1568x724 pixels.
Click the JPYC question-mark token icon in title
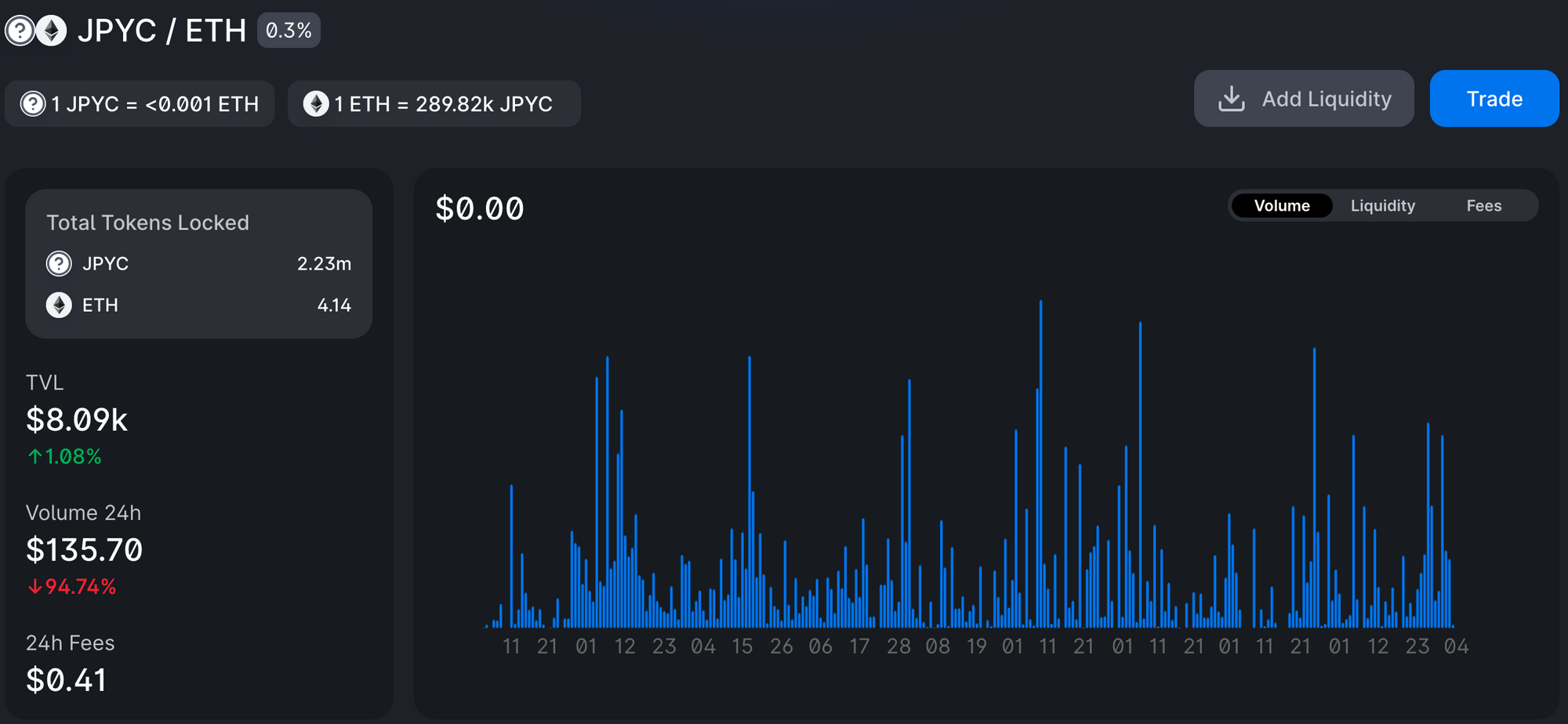coord(20,31)
